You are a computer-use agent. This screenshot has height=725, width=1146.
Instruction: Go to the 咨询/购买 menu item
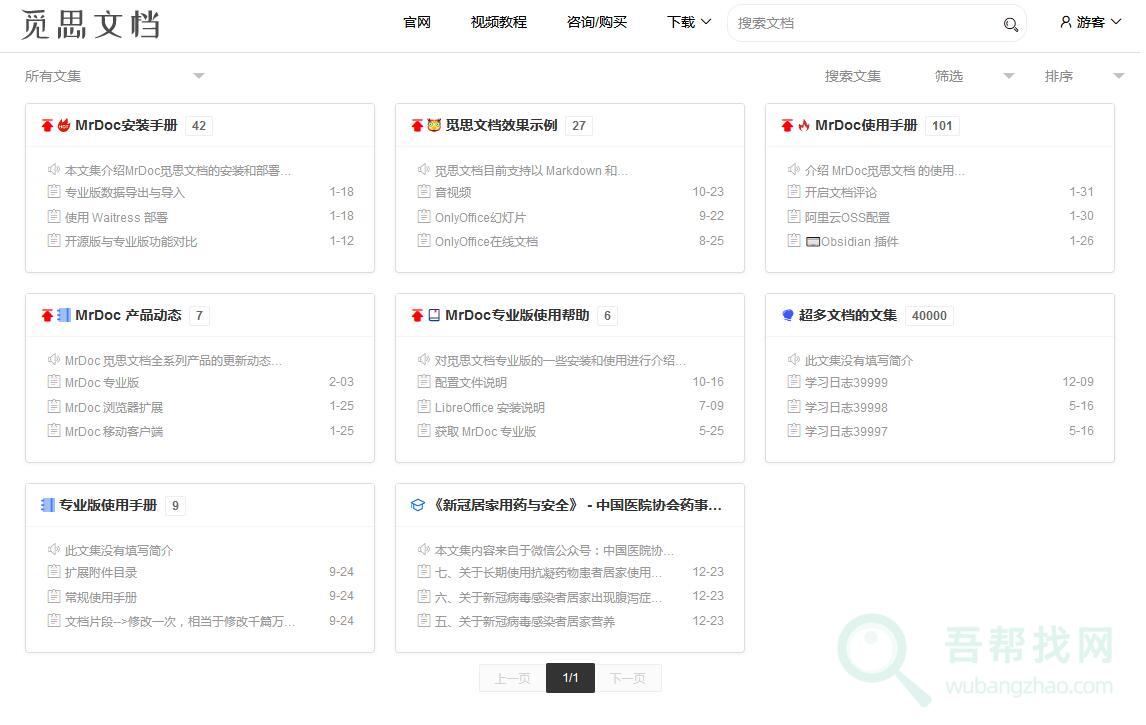coord(597,22)
